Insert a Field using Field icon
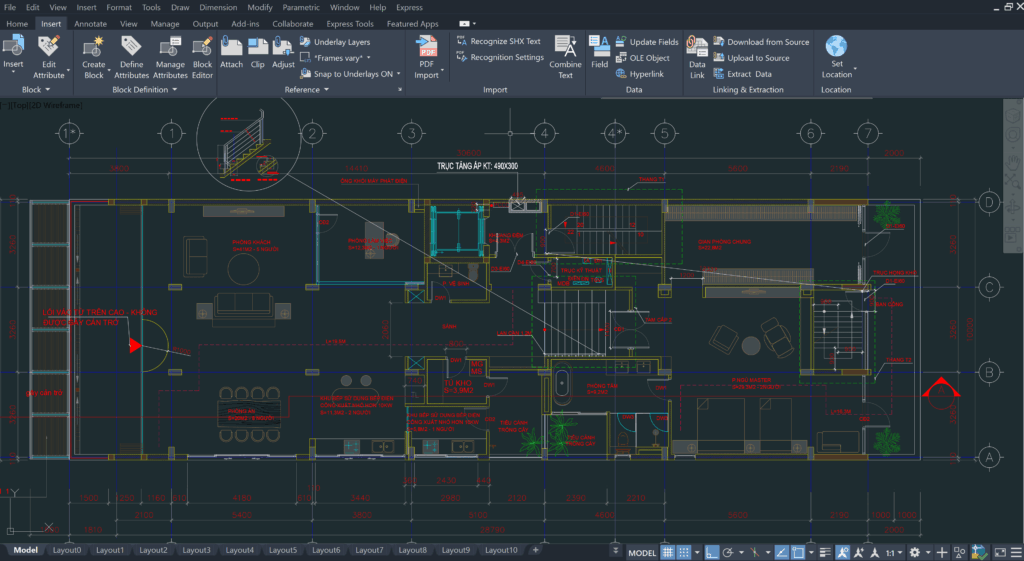 600,46
